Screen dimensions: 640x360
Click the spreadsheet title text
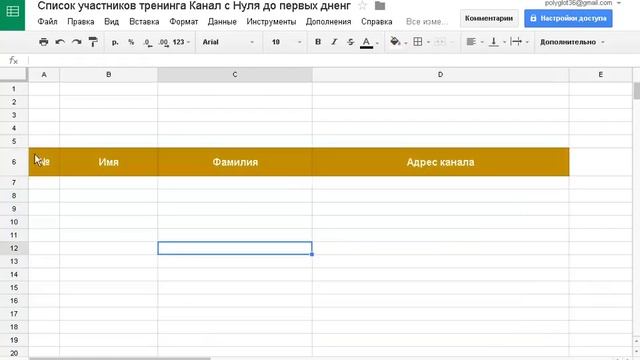[x=194, y=6]
